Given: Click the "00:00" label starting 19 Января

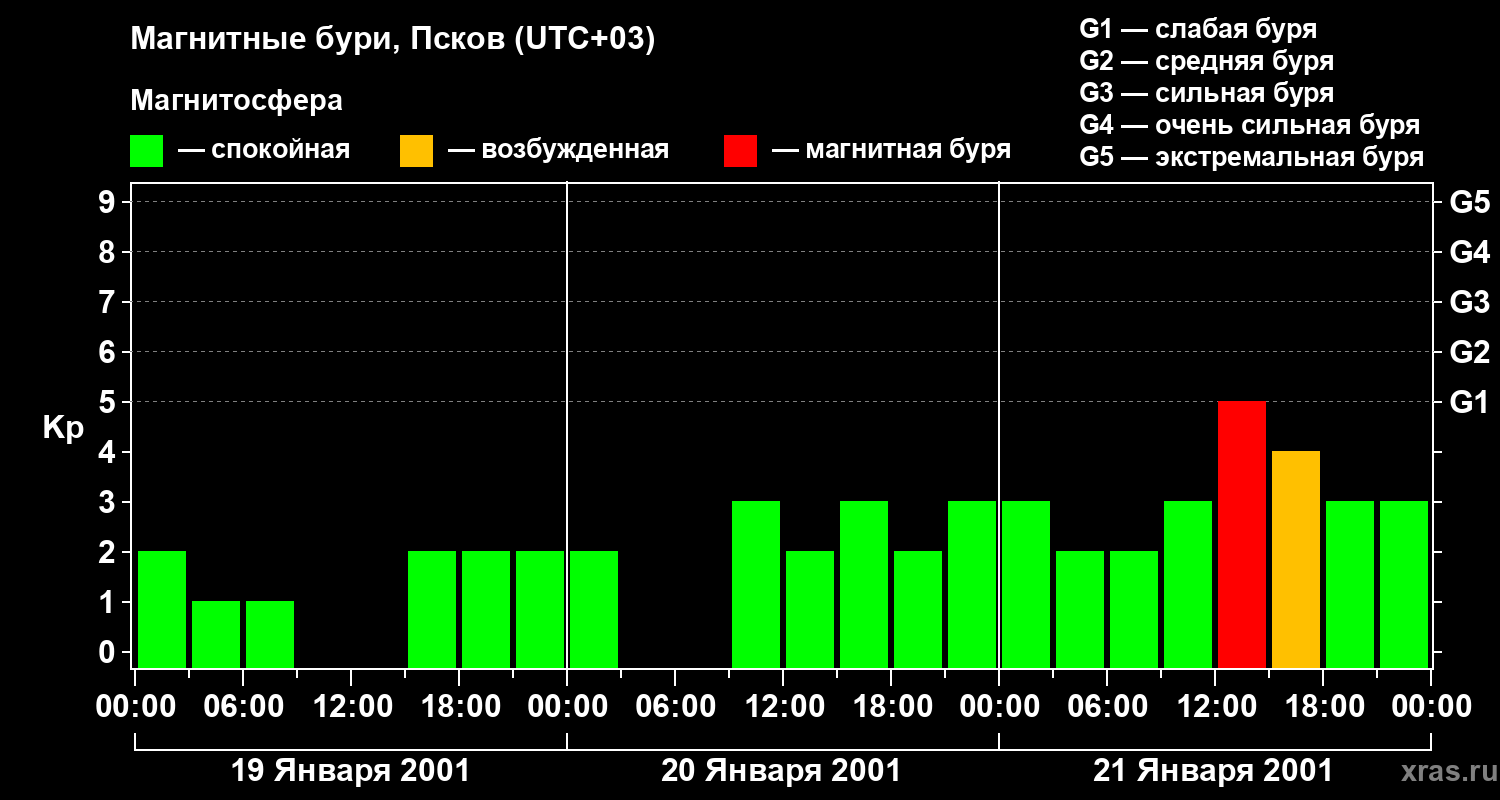Looking at the screenshot, I should tap(136, 707).
